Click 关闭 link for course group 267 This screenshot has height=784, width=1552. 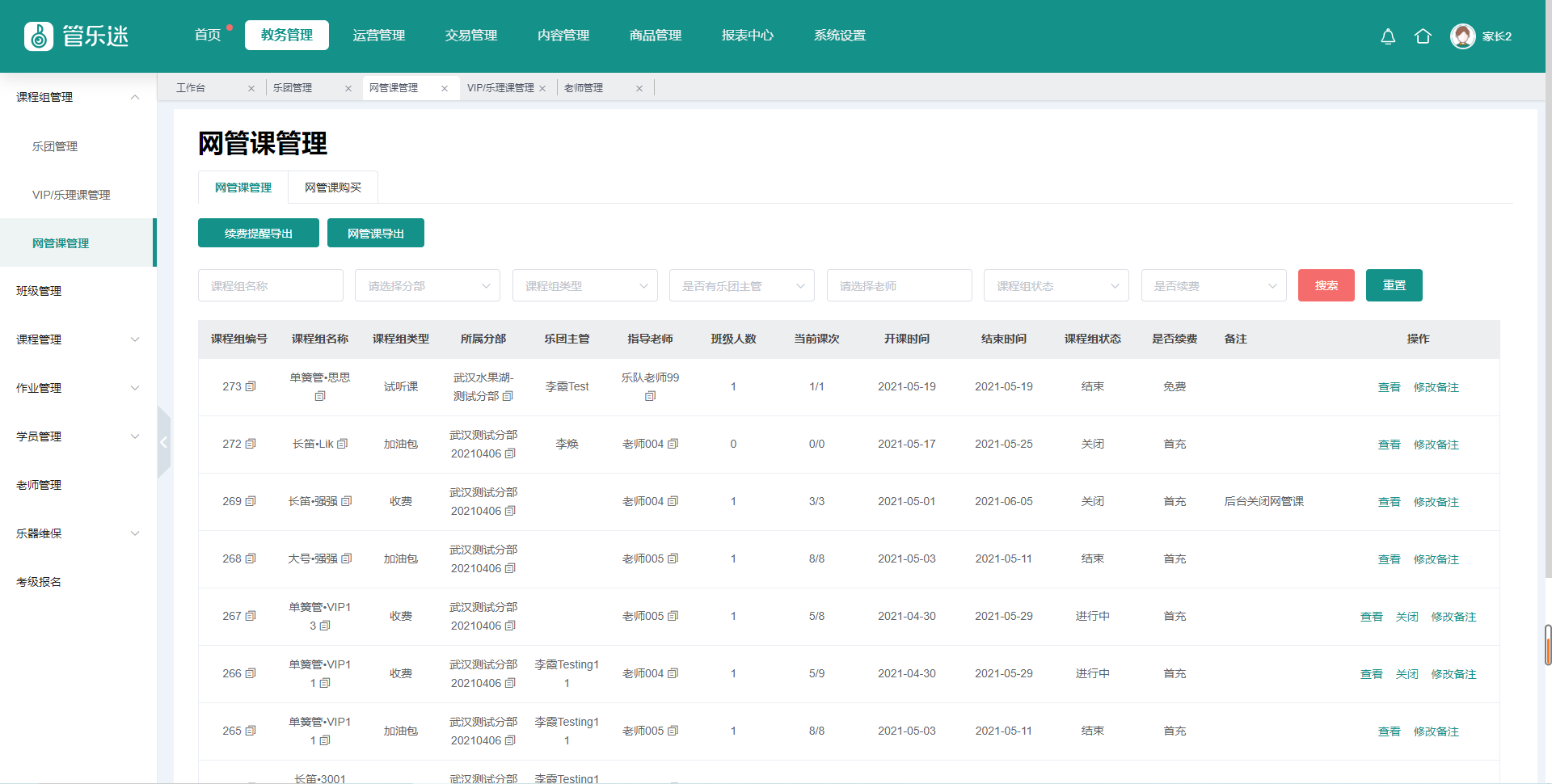click(1406, 617)
